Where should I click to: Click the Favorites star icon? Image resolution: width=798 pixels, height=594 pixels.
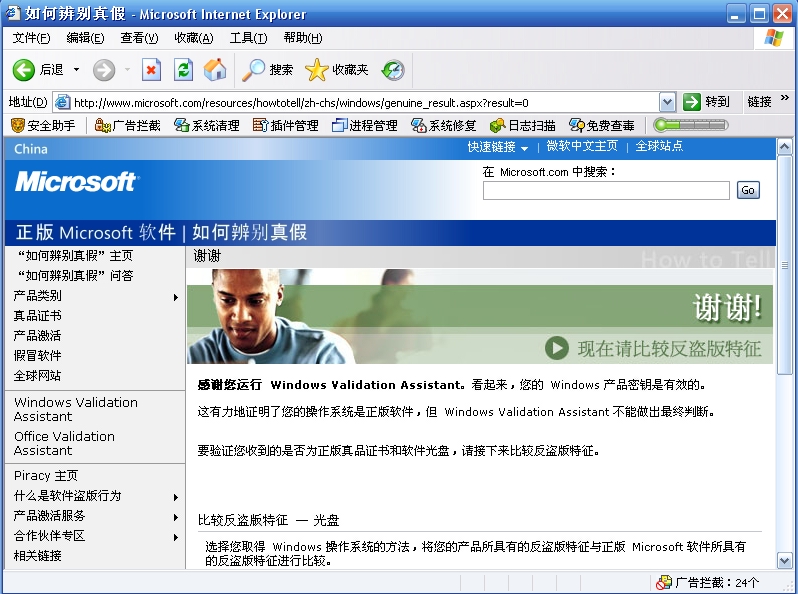pos(317,70)
